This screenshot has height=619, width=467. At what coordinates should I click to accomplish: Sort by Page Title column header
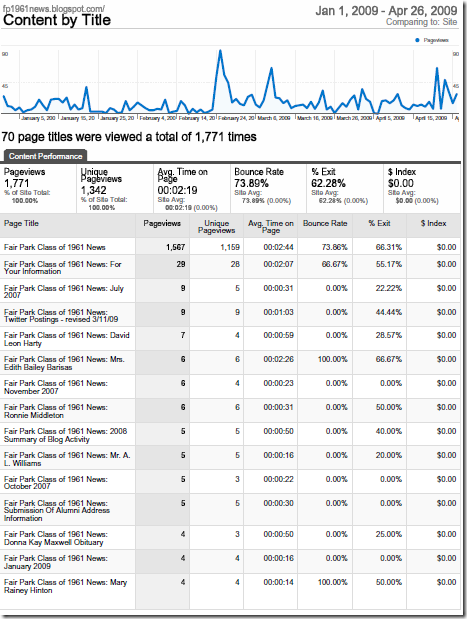21,223
